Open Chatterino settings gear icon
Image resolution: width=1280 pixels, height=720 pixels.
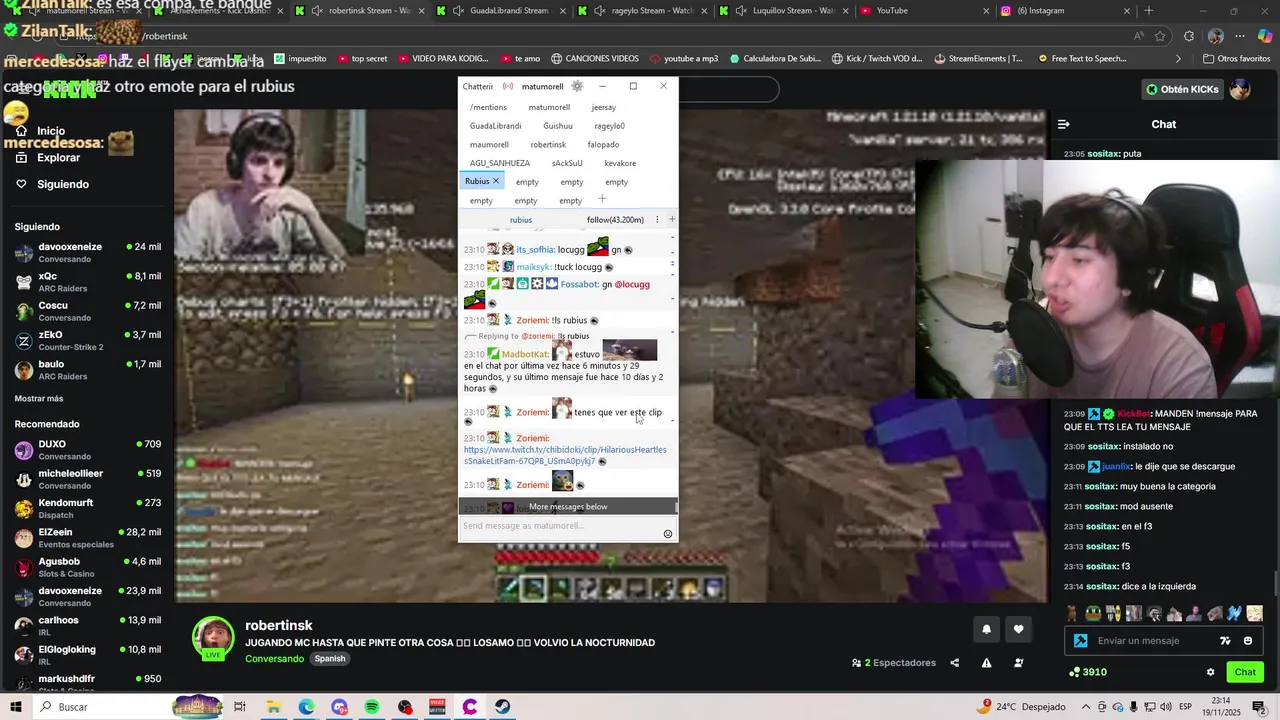click(577, 86)
